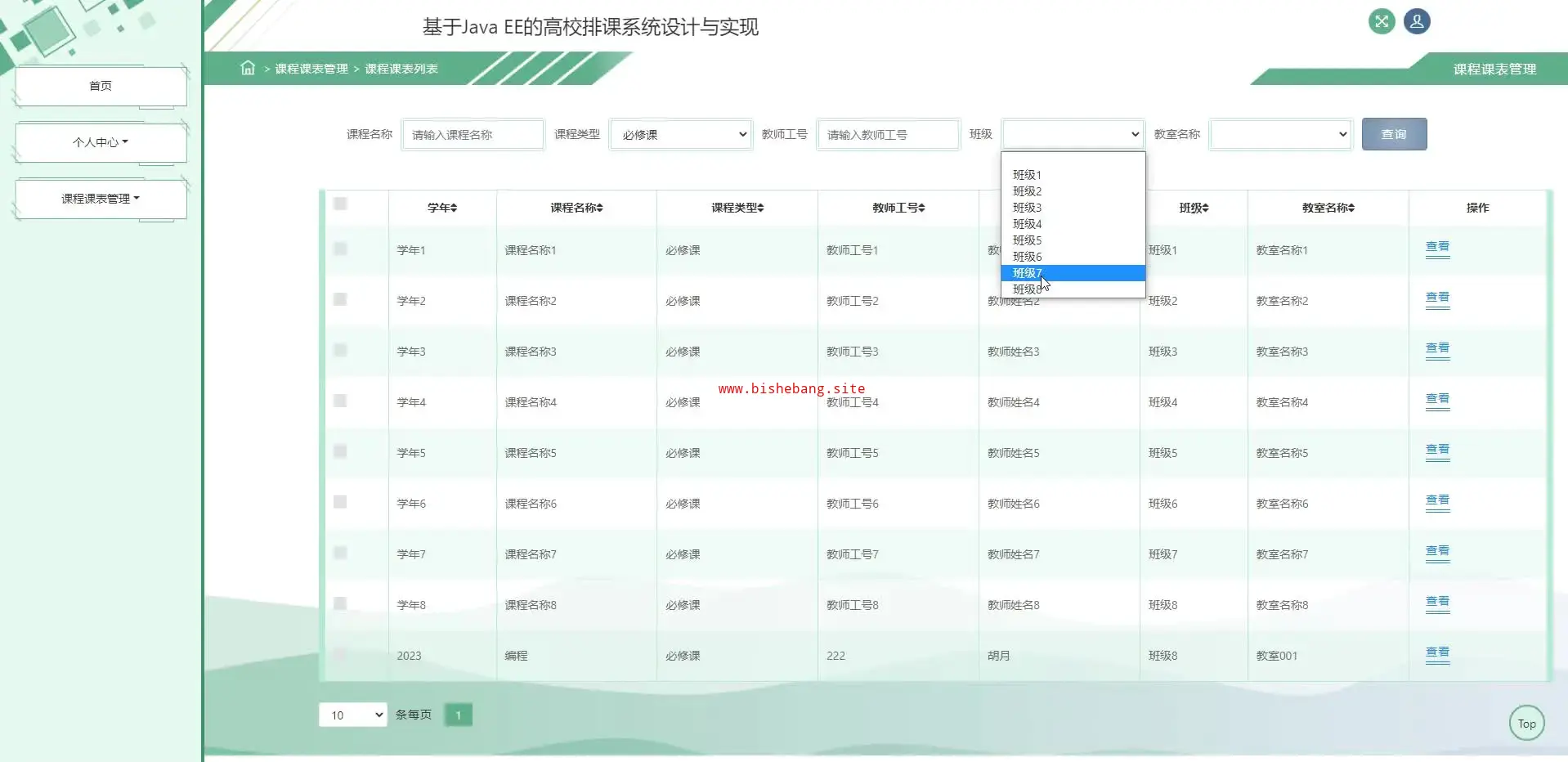The image size is (1568, 762).
Task: Open the per-page count dropdown showing 10
Action: (x=352, y=715)
